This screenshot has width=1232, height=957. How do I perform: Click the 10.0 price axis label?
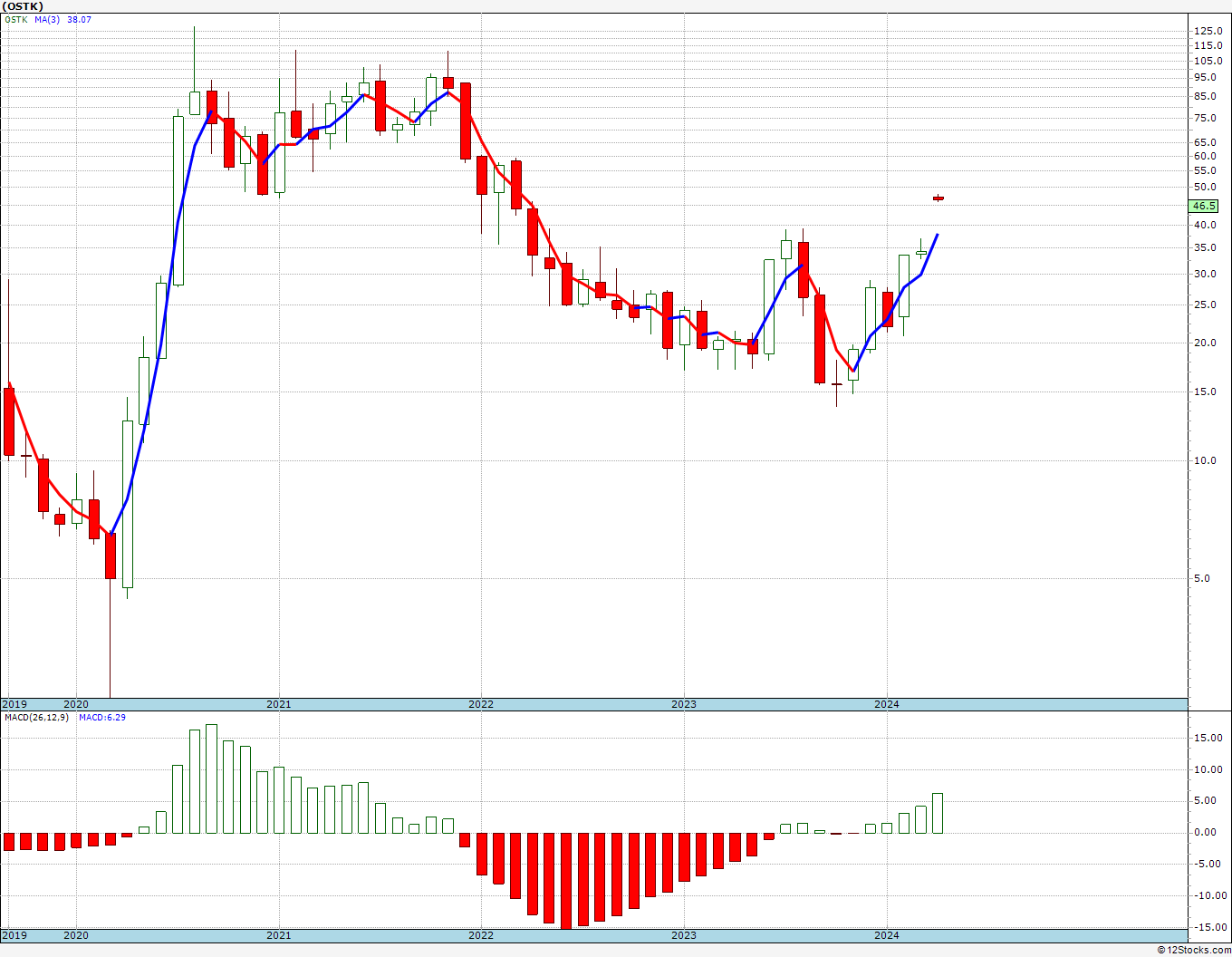click(1205, 460)
